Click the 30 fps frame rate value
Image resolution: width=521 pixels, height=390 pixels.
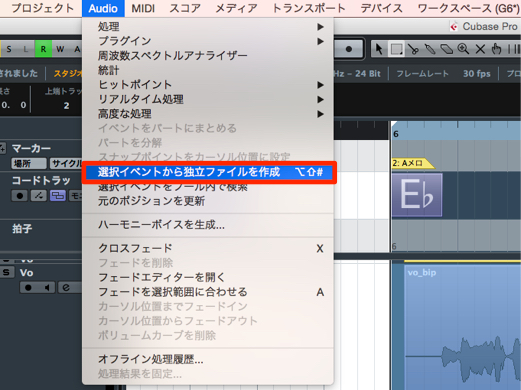[476, 74]
